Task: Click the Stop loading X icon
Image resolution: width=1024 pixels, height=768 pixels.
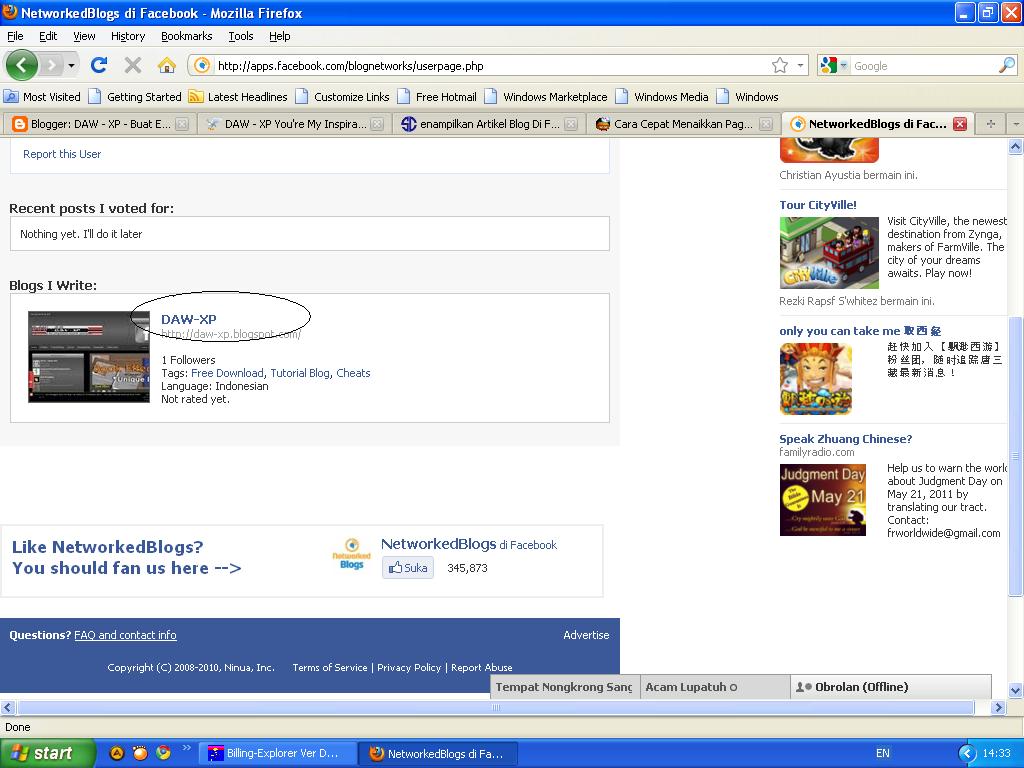Action: point(133,65)
